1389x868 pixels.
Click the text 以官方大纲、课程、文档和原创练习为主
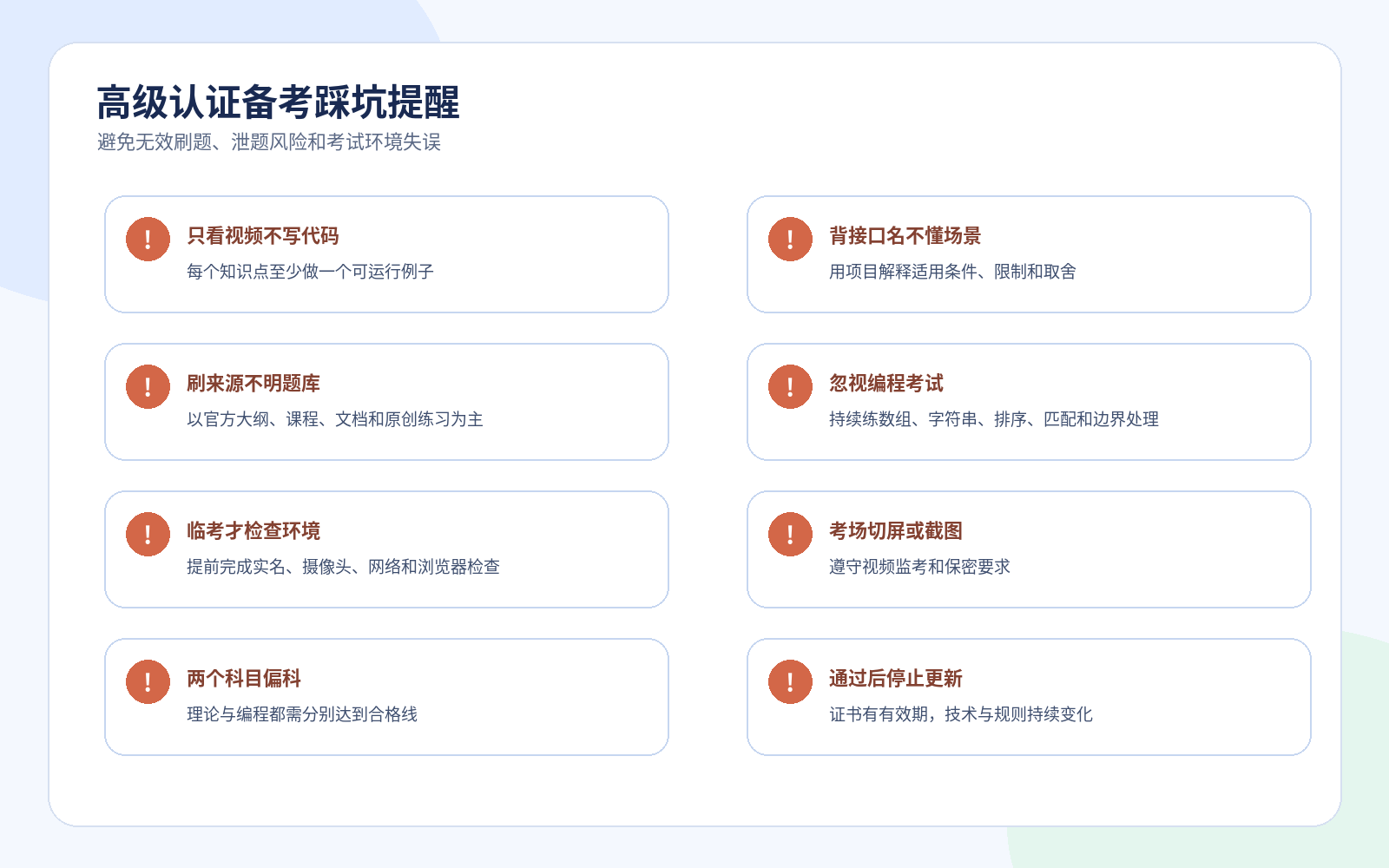point(335,419)
